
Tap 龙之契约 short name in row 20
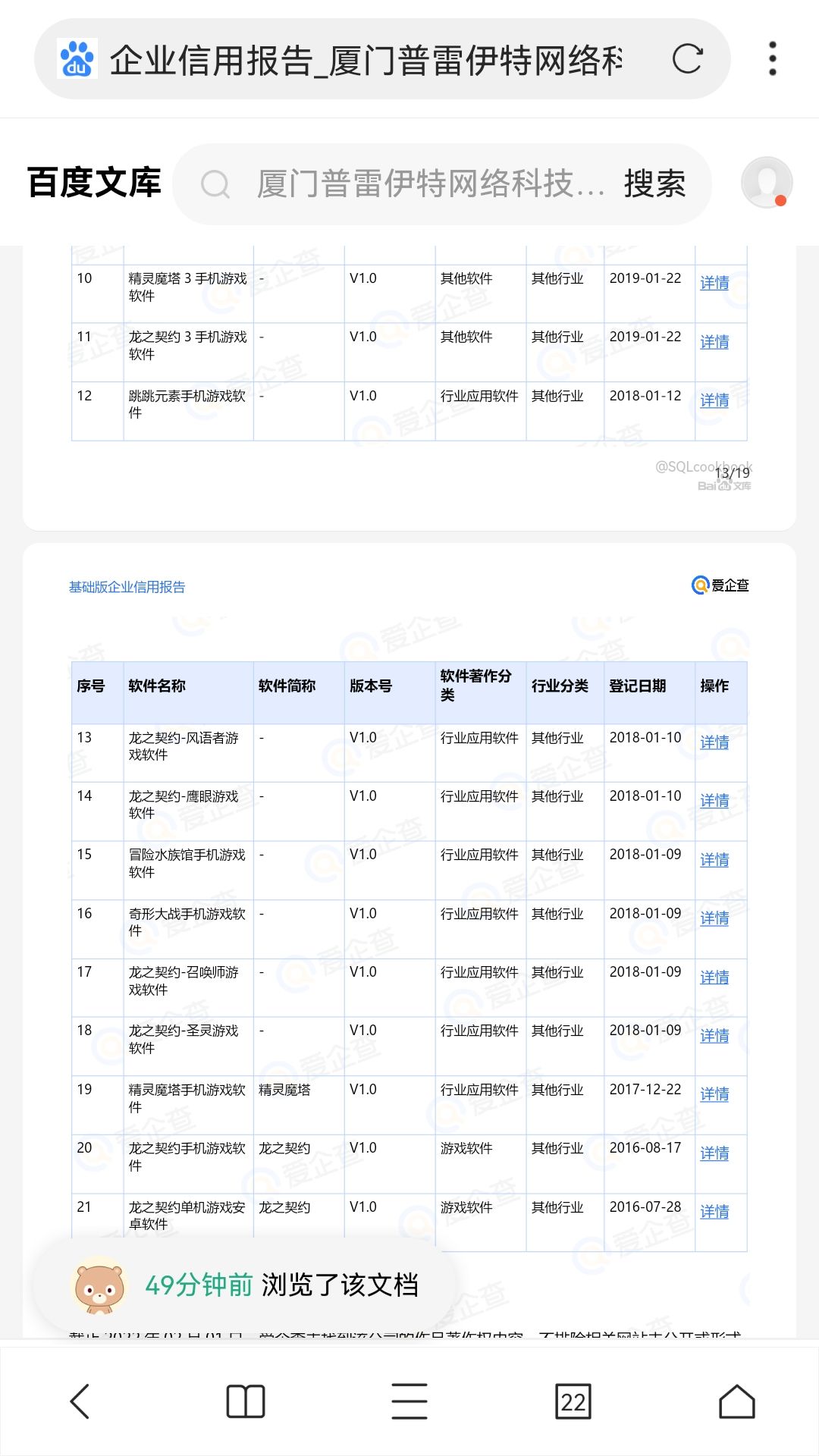pos(284,1149)
